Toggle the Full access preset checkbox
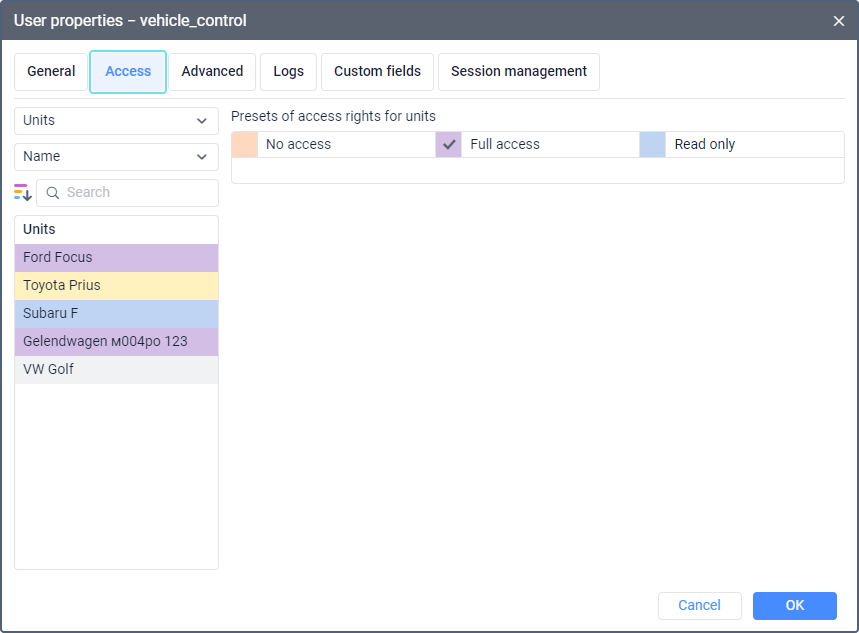The height and width of the screenshot is (633, 859). coord(449,144)
